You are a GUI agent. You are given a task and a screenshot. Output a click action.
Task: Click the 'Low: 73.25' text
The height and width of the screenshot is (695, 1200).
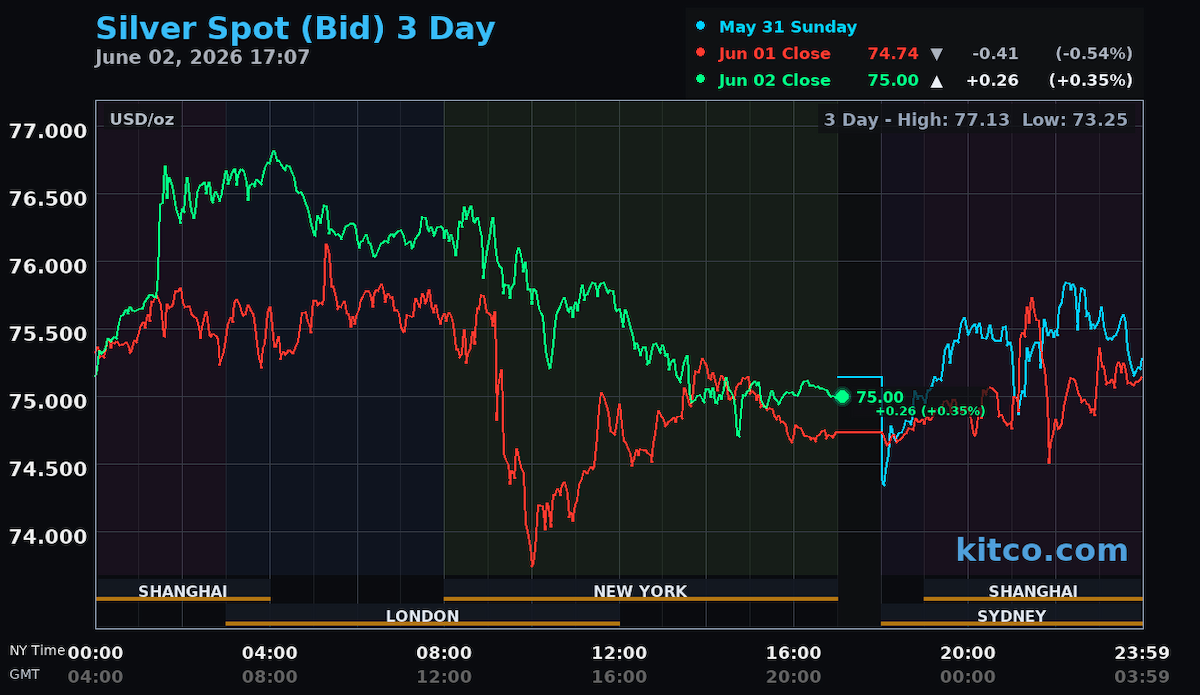[1075, 120]
